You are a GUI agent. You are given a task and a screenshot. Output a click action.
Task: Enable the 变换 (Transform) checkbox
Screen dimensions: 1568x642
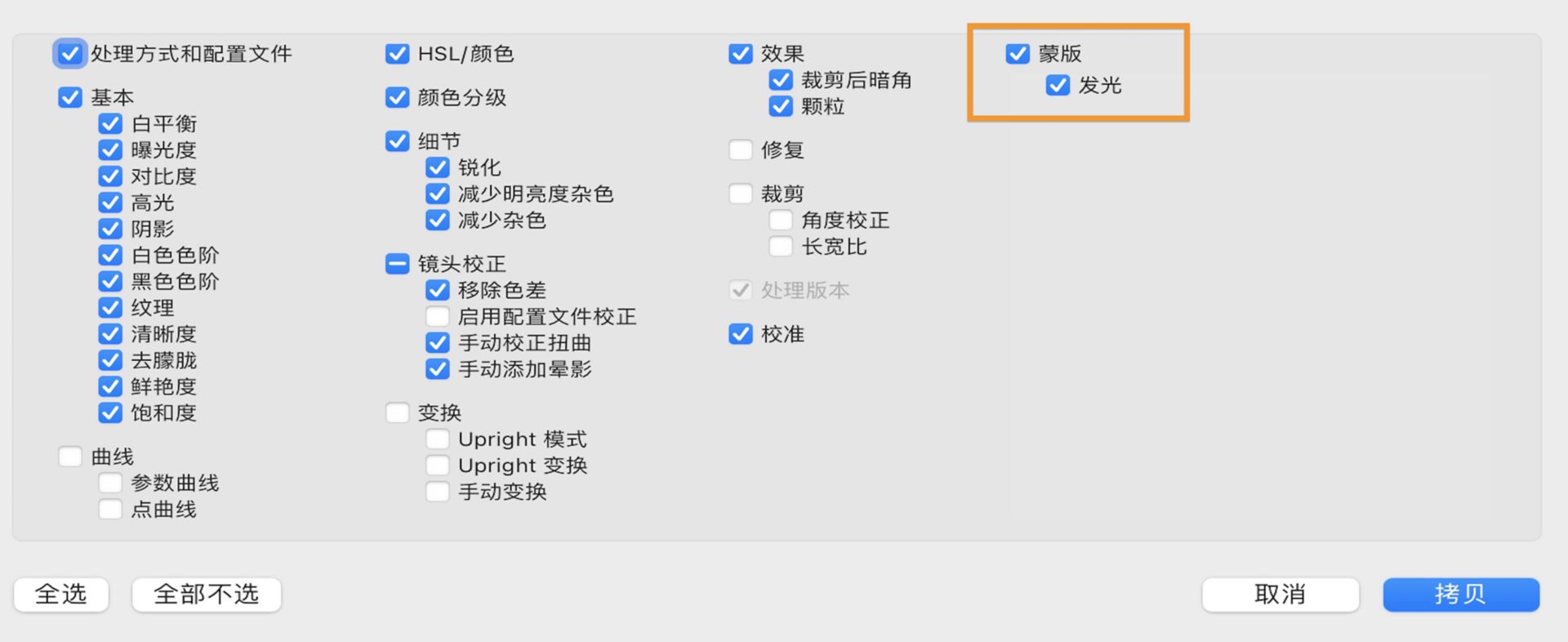[397, 412]
